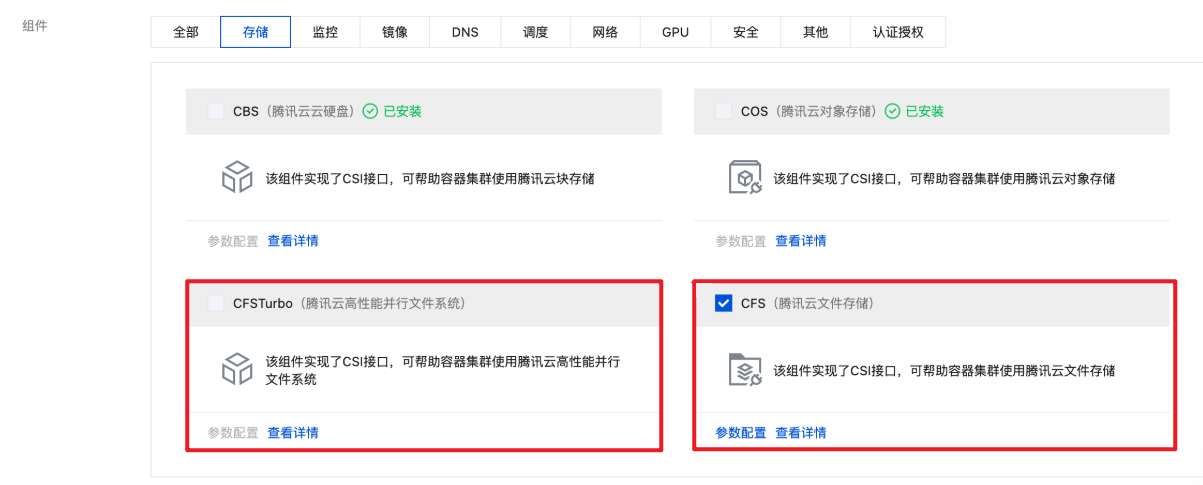
Task: Open the 认证授权 tab
Action: tap(898, 32)
